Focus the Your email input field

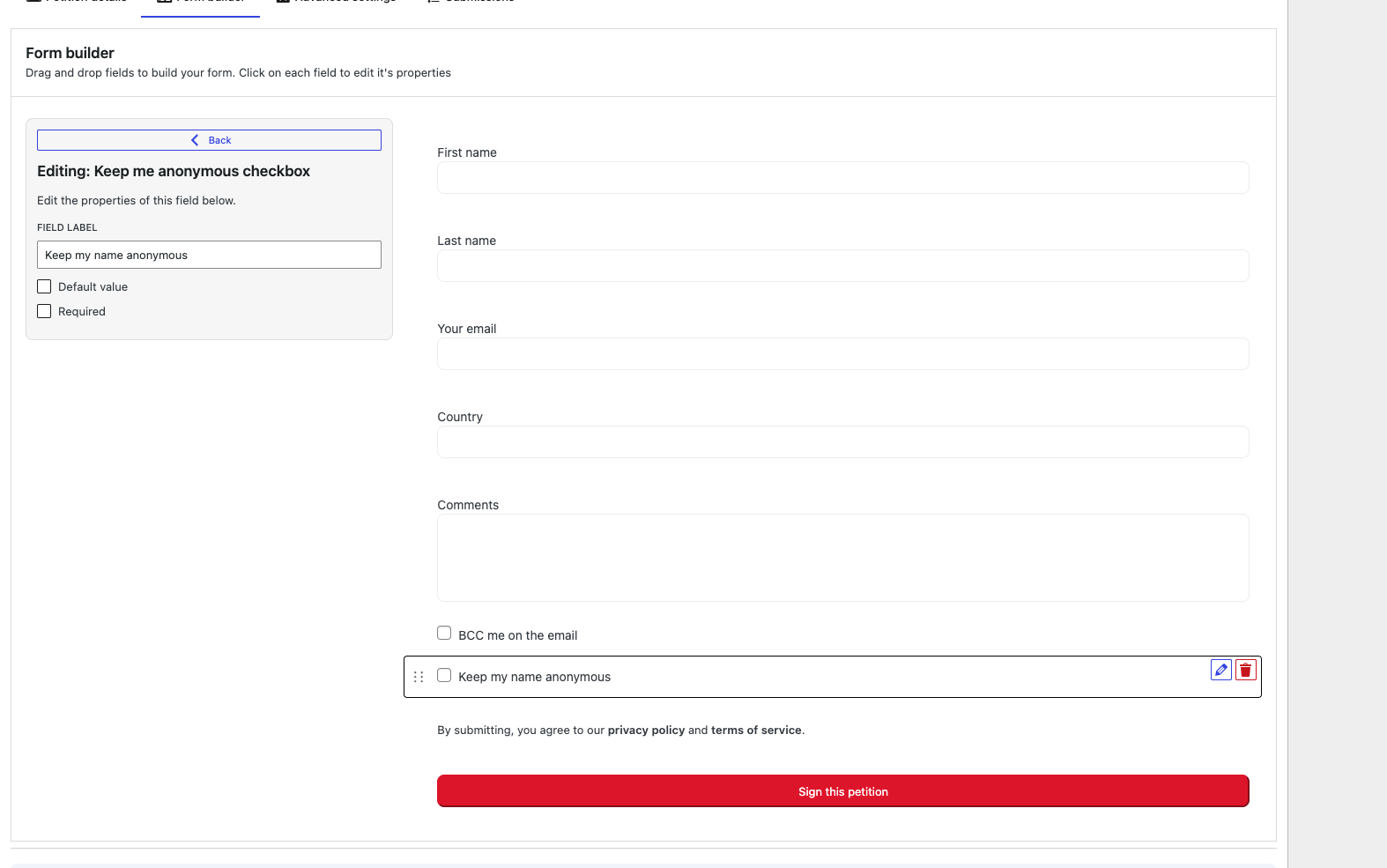click(x=842, y=353)
